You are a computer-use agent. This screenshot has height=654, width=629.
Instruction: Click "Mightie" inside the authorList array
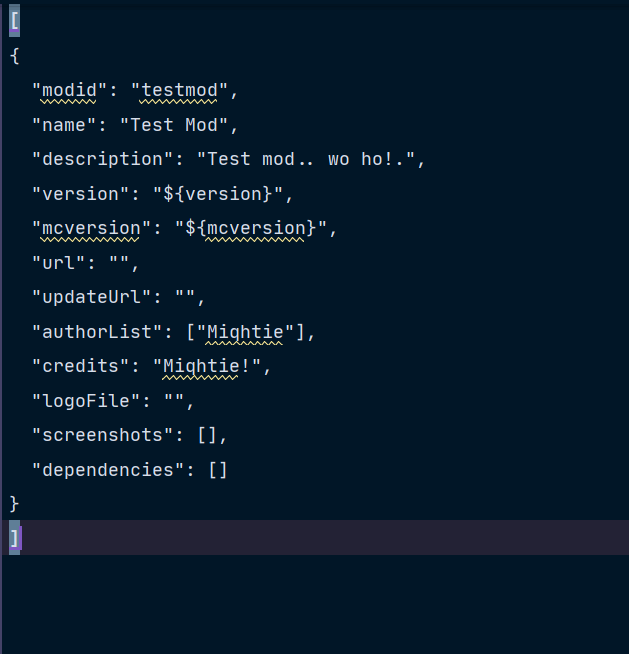tap(245, 332)
